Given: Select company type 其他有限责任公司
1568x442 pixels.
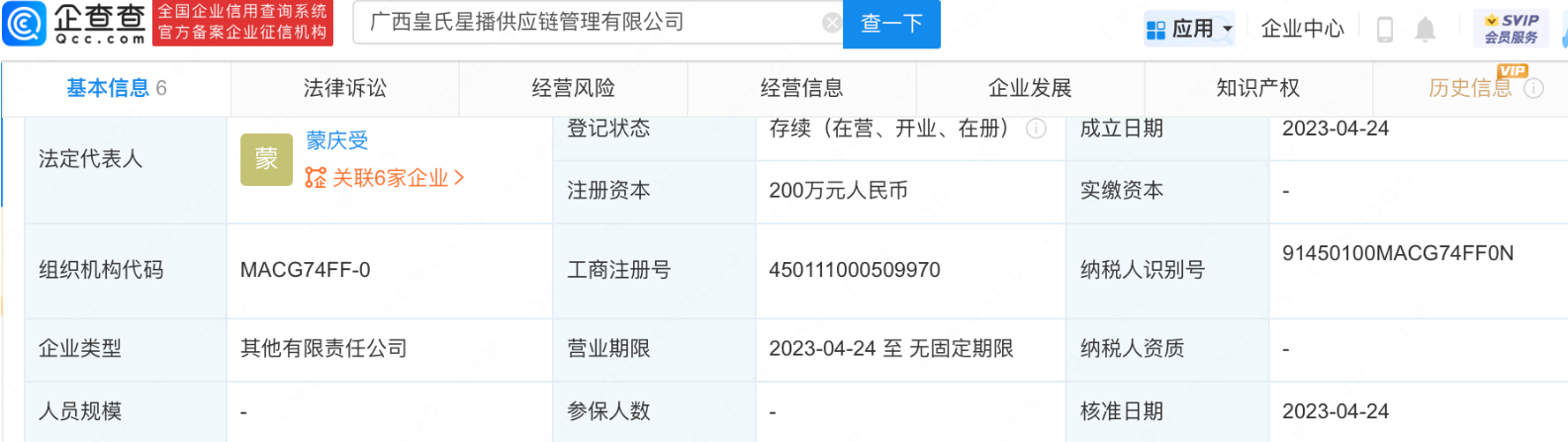Looking at the screenshot, I should [x=323, y=348].
